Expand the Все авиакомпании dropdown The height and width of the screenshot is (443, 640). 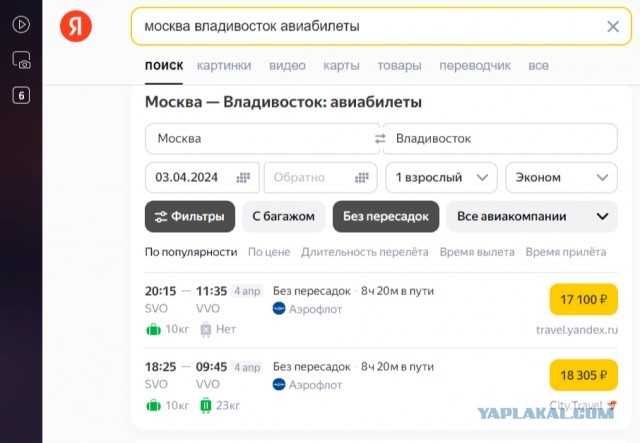pyautogui.click(x=532, y=216)
